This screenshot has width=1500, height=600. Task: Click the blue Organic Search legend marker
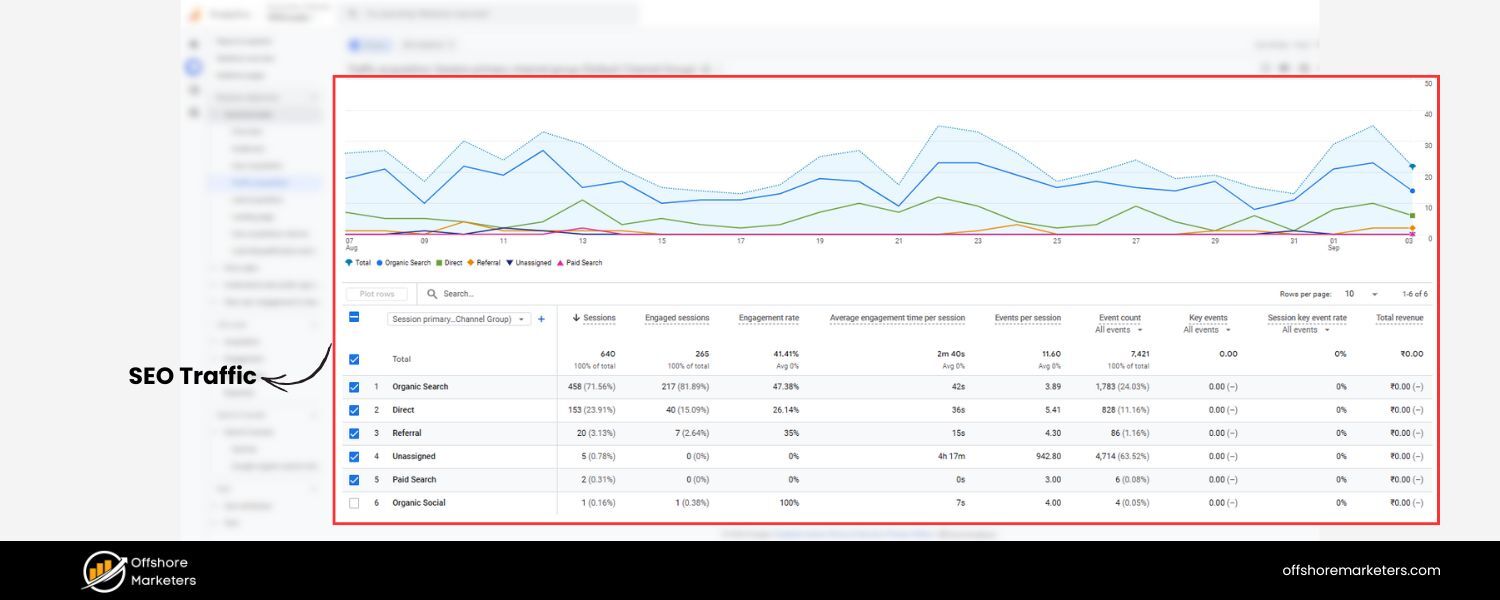click(x=379, y=263)
